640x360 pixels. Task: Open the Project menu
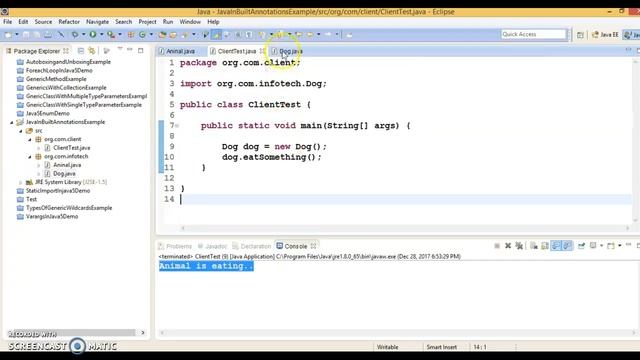[147, 22]
